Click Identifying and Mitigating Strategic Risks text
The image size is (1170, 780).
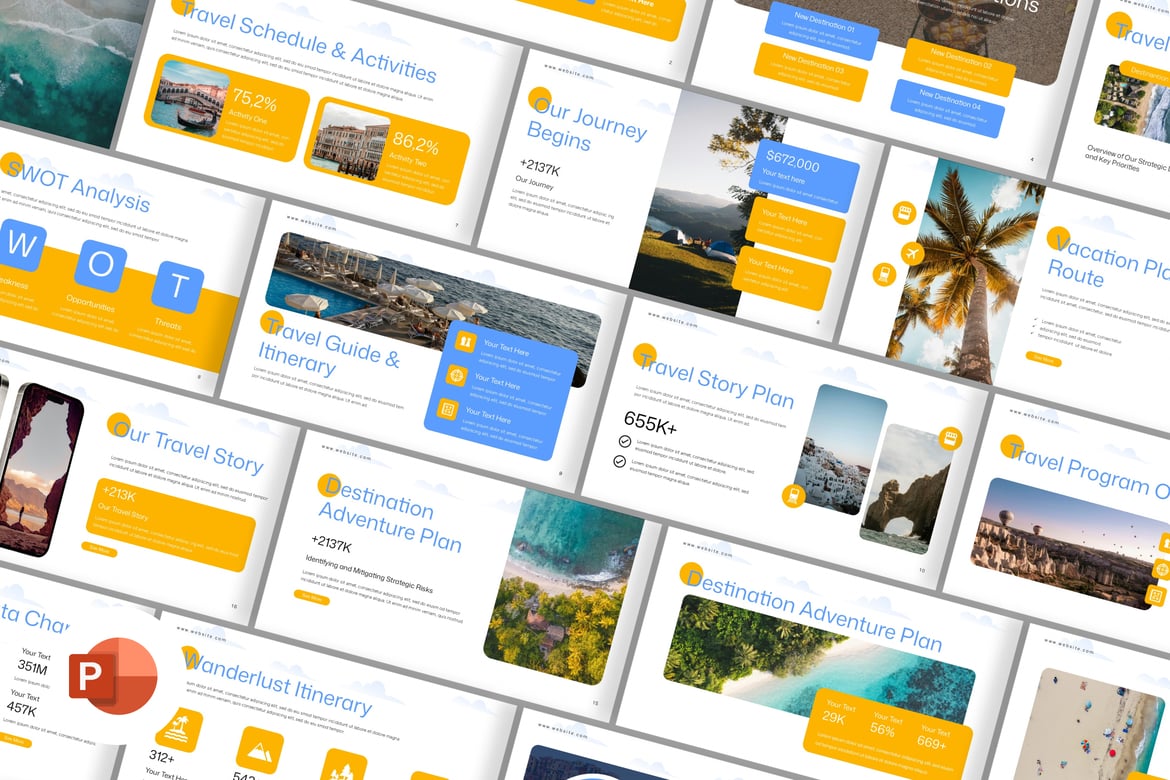(369, 572)
